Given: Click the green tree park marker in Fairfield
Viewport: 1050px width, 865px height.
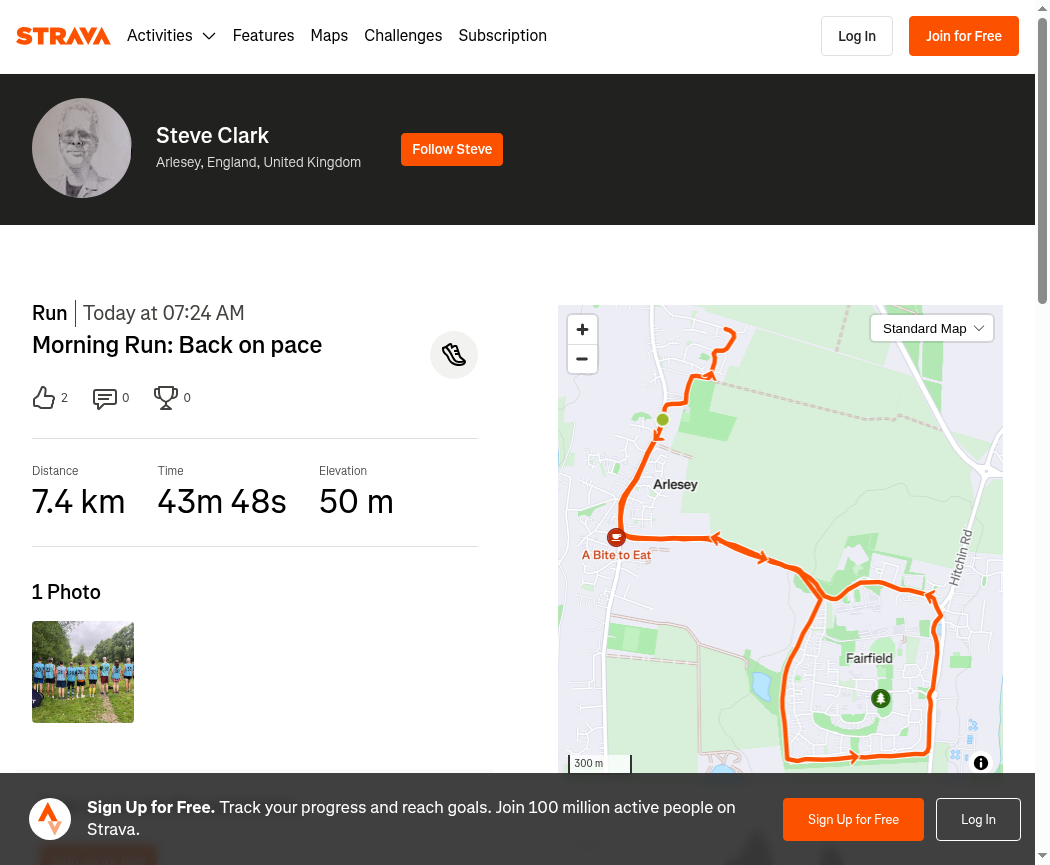Looking at the screenshot, I should [x=881, y=699].
